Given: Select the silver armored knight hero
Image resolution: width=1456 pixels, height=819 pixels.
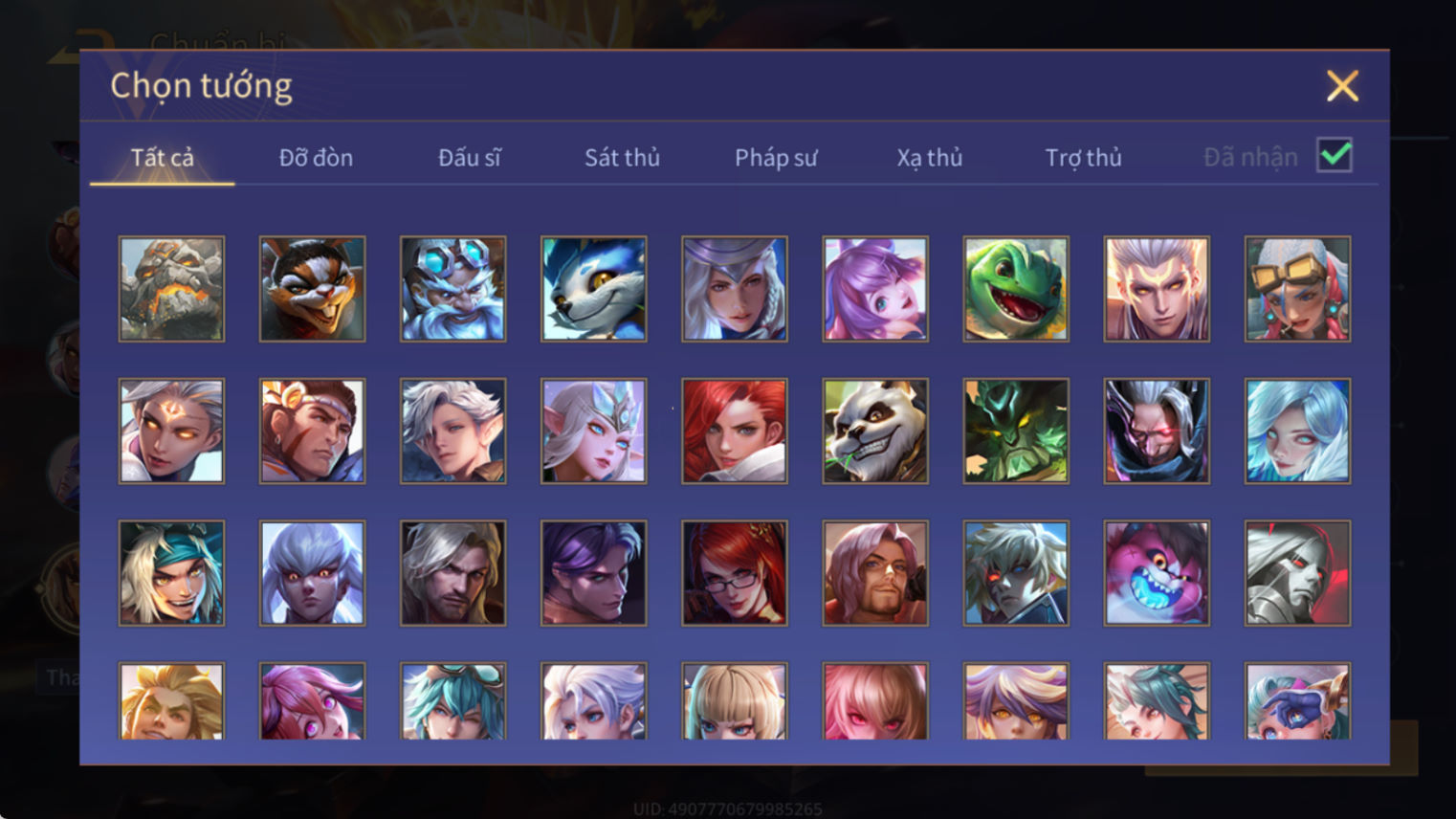Looking at the screenshot, I should [x=1297, y=573].
